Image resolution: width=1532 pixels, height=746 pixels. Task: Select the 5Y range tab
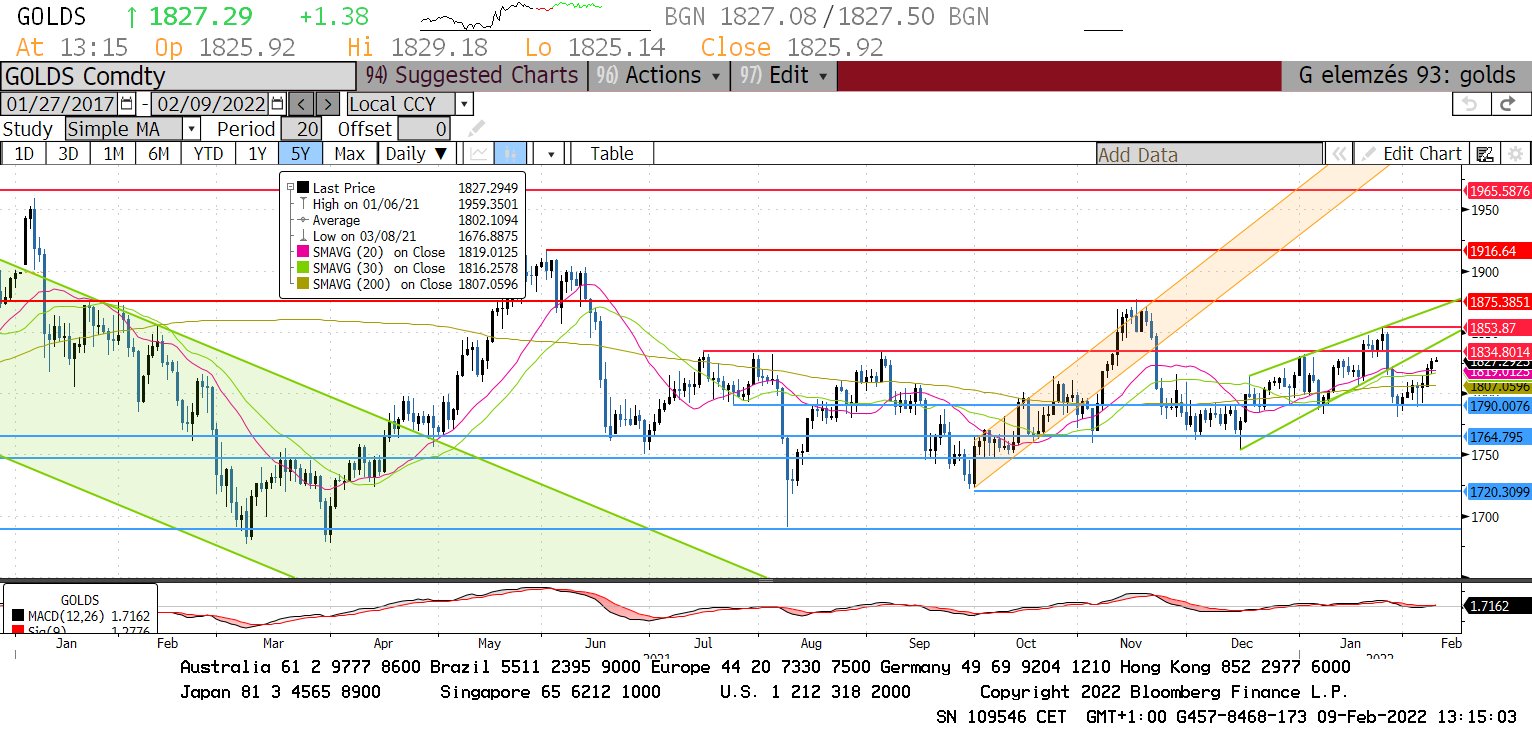tap(301, 153)
